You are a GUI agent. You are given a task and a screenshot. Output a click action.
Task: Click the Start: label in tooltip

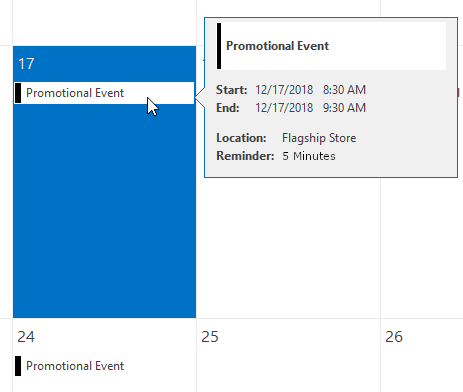click(232, 90)
